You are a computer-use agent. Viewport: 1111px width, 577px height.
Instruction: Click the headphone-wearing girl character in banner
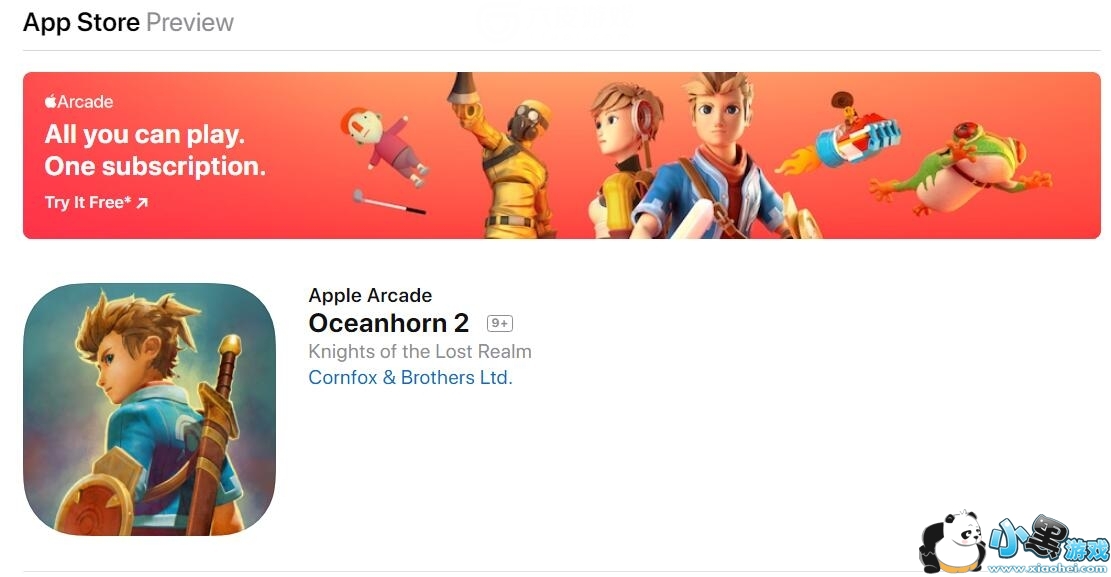624,159
